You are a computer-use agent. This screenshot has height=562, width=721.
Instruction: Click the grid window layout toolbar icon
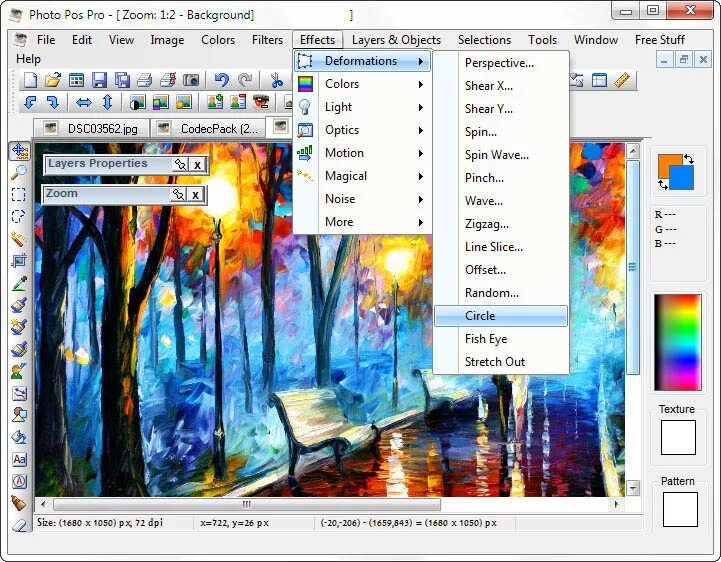point(599,80)
